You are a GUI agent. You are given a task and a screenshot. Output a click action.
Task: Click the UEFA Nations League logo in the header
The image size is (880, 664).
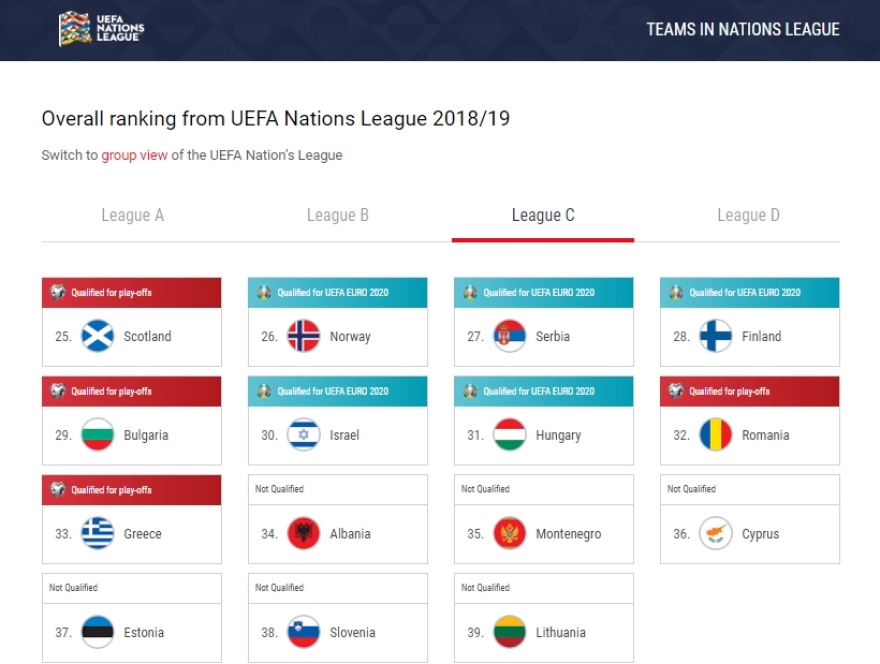click(x=100, y=28)
